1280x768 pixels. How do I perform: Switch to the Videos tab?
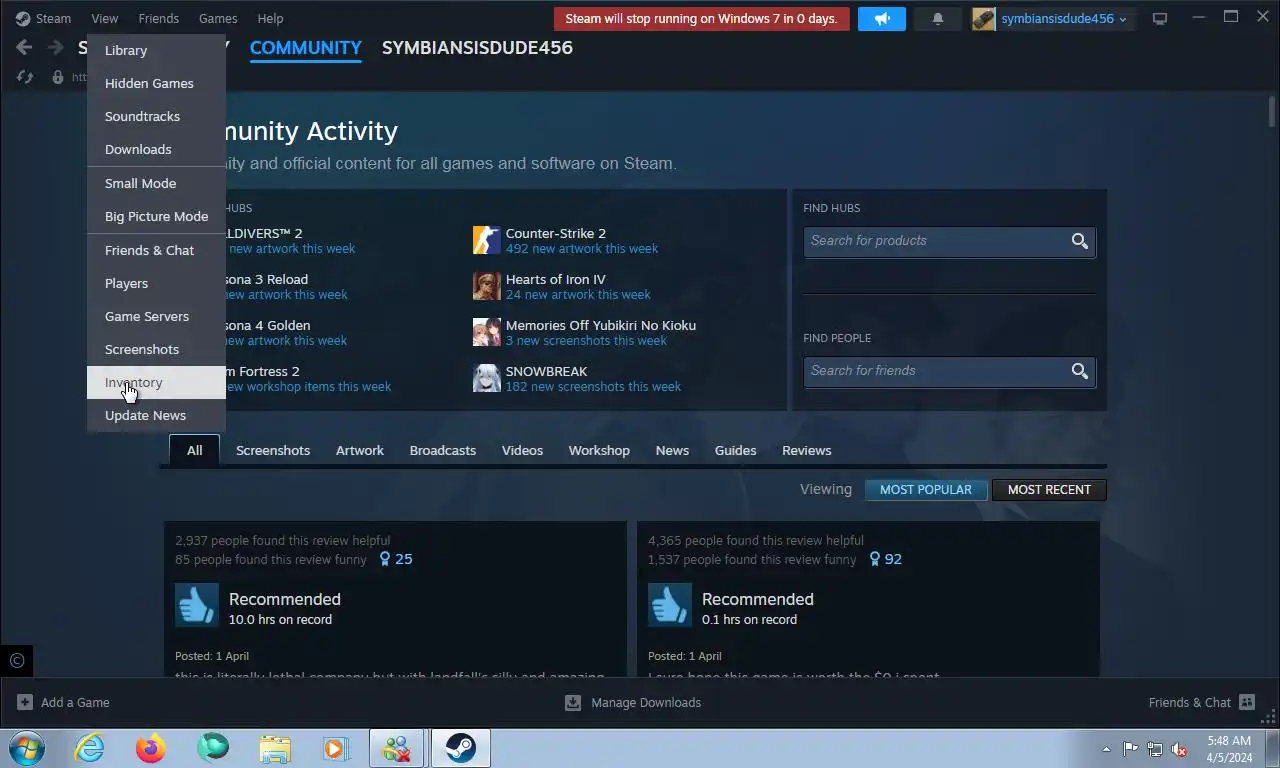[x=522, y=450]
